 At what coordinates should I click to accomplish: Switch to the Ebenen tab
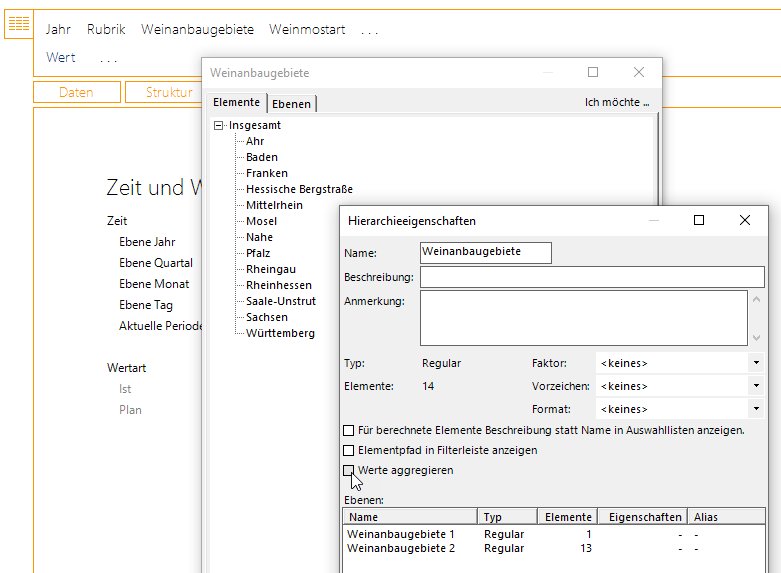[292, 103]
